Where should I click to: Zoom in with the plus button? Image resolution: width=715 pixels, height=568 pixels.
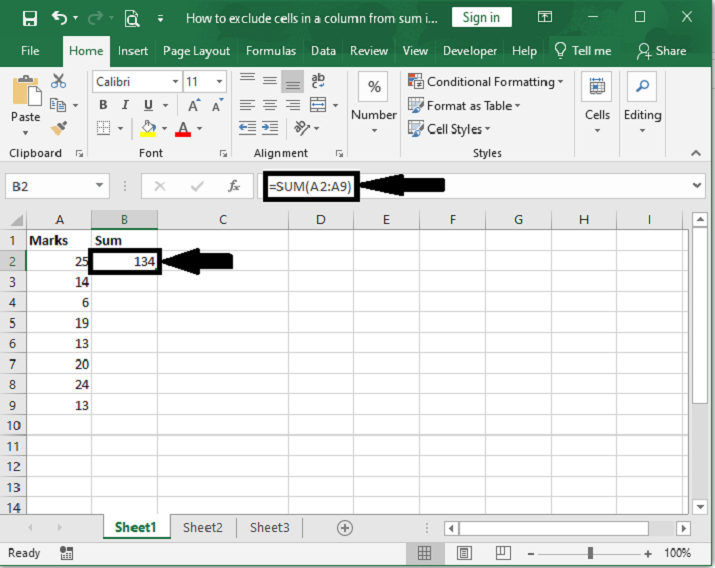648,554
